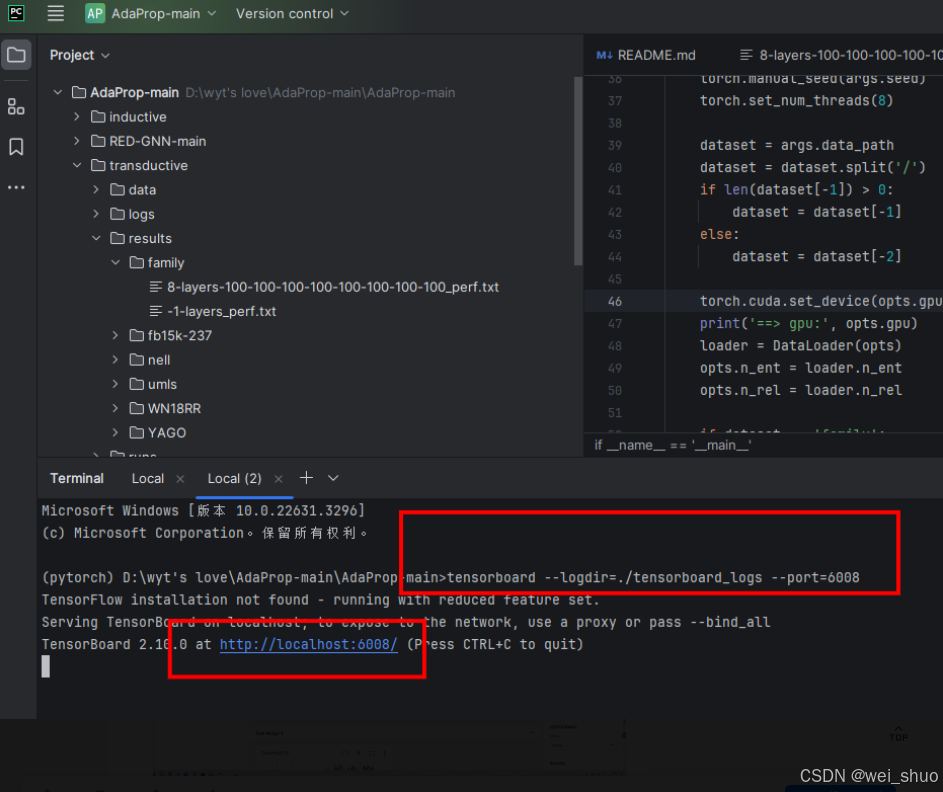Click the Terminal tool window title
This screenshot has width=943, height=792.
click(77, 479)
